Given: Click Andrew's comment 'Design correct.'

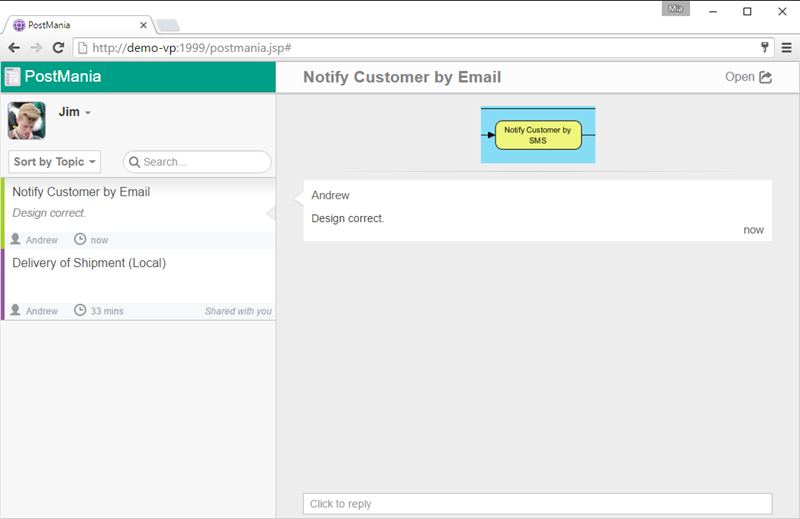Looking at the screenshot, I should click(x=348, y=218).
